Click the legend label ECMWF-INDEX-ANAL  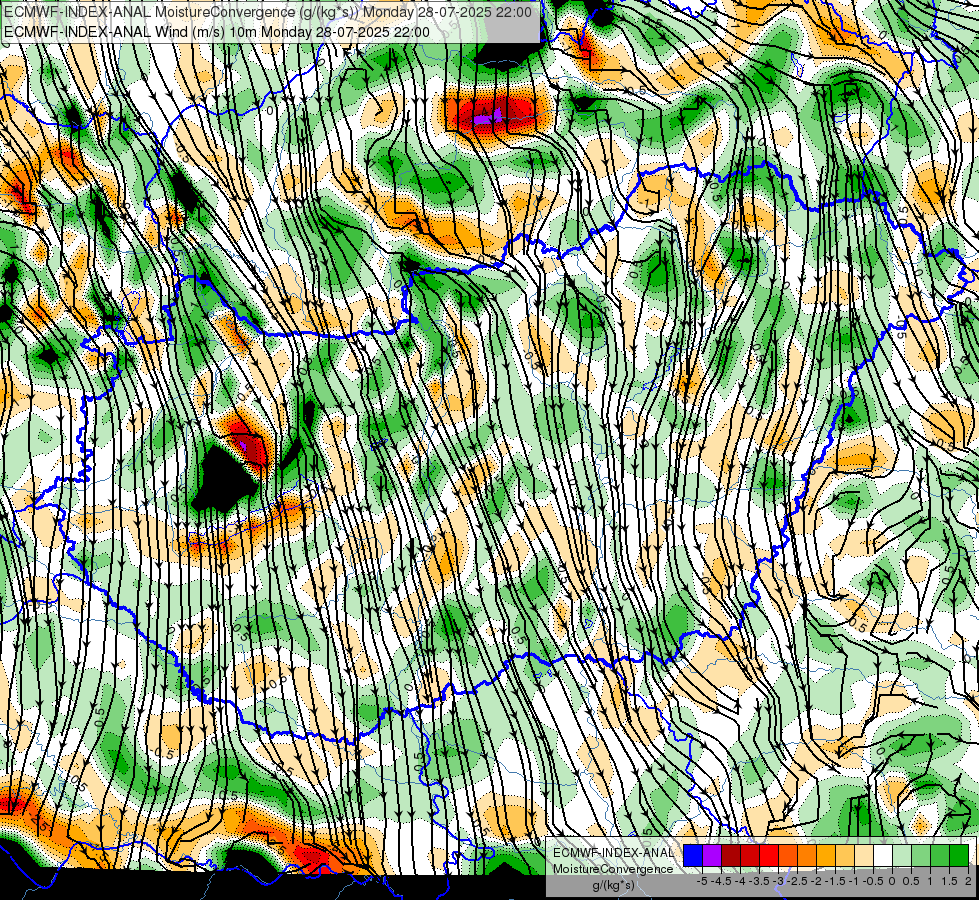[613, 853]
